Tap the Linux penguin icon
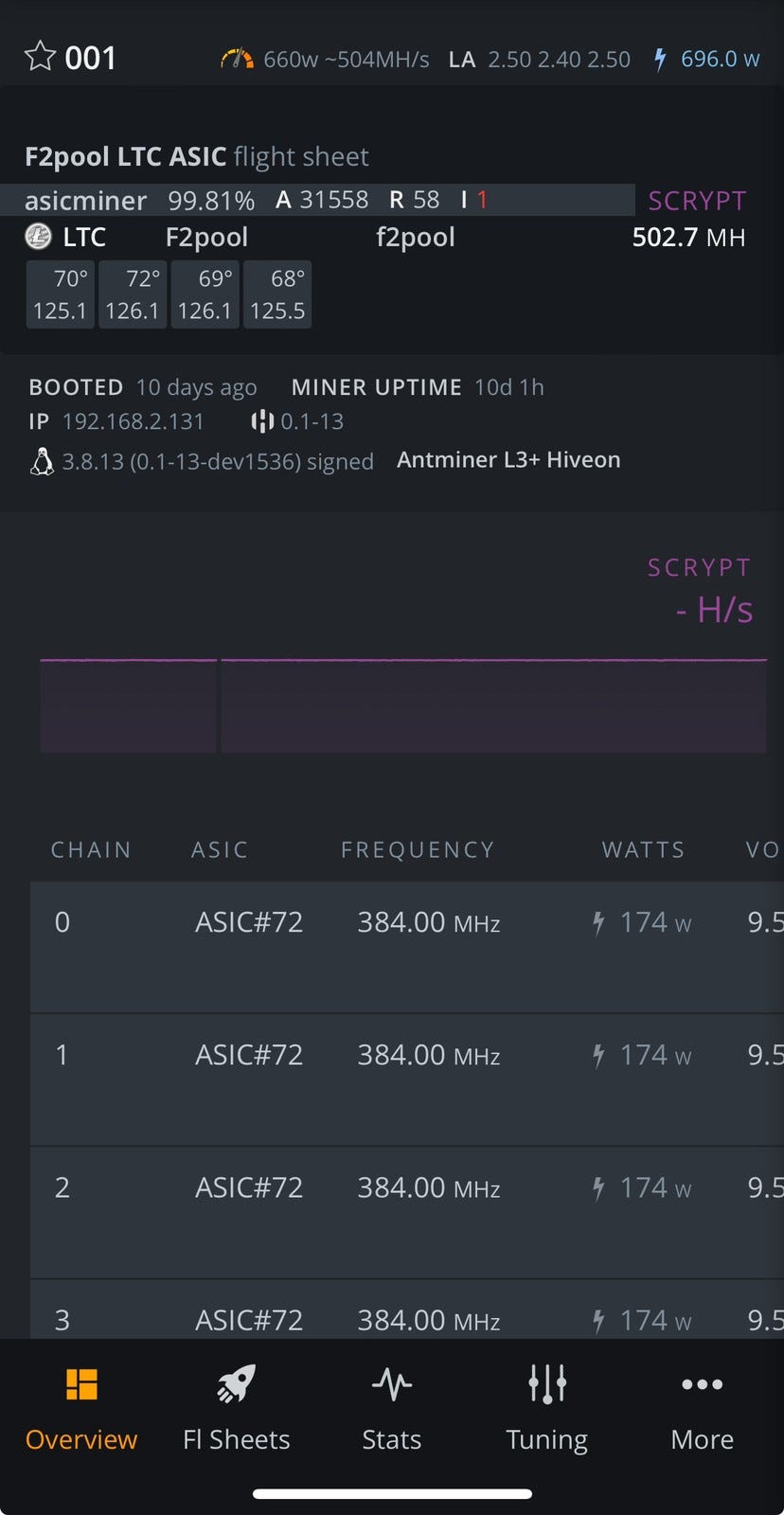Image resolution: width=784 pixels, height=1515 pixels. click(x=42, y=461)
